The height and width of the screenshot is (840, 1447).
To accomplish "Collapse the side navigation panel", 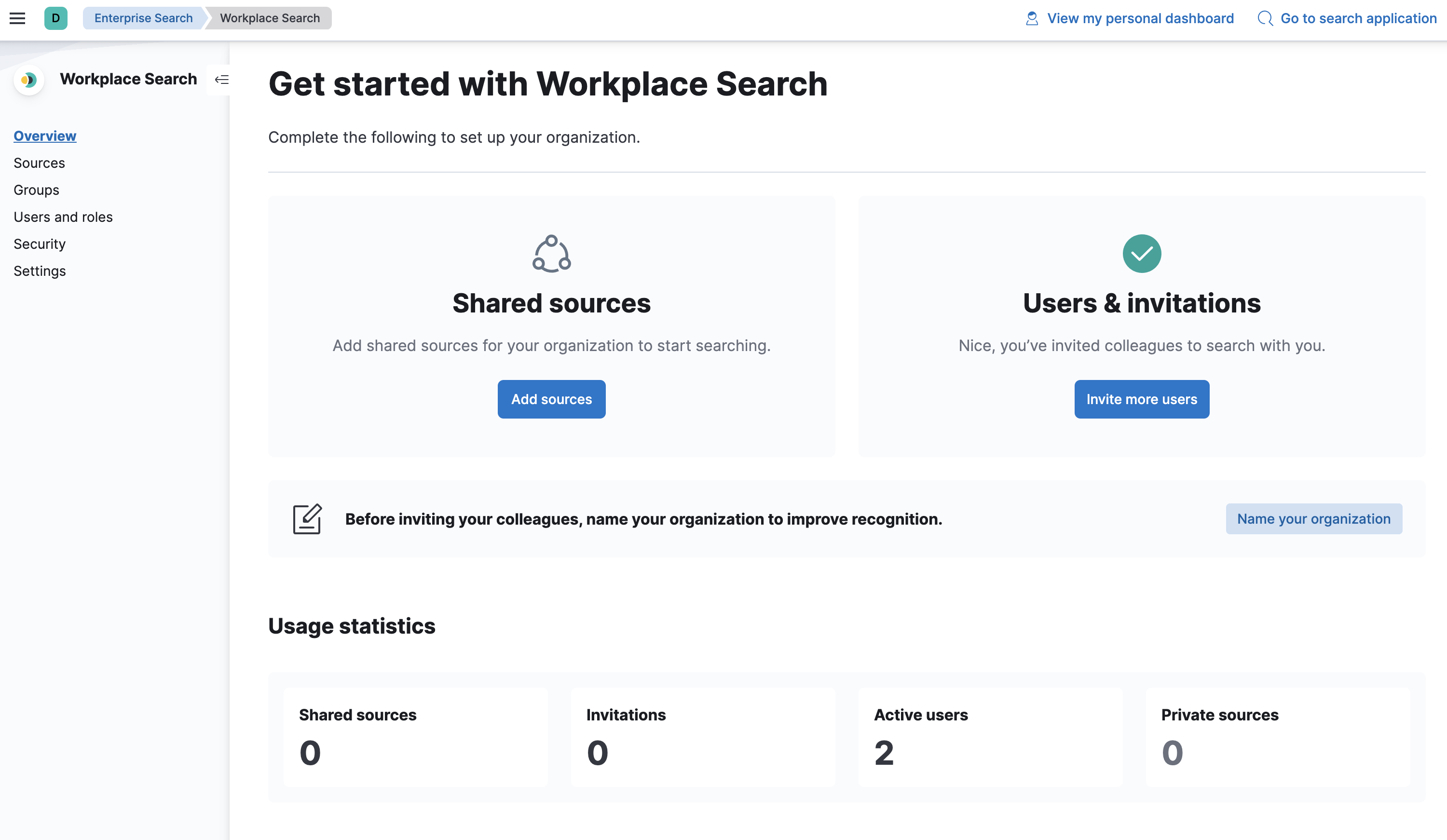I will (222, 80).
